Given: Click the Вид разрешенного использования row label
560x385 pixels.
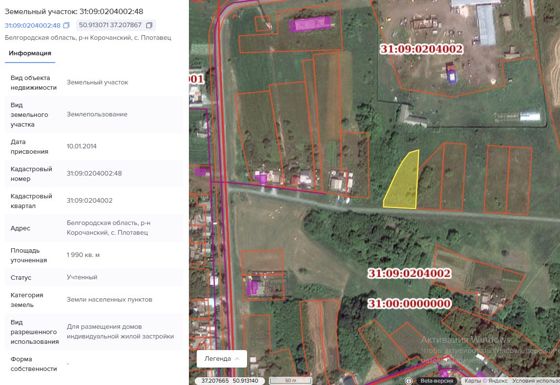Looking at the screenshot, I should (x=35, y=332).
